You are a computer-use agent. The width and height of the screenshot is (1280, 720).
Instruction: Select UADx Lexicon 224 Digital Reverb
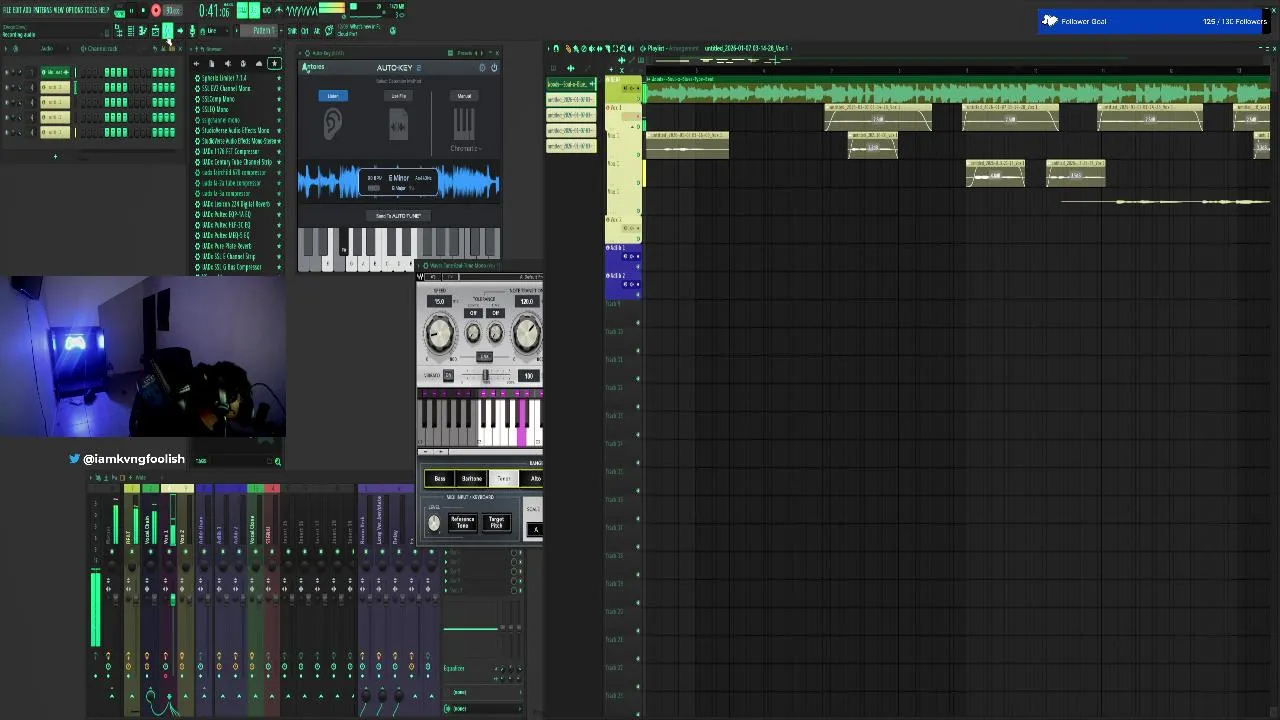235,204
